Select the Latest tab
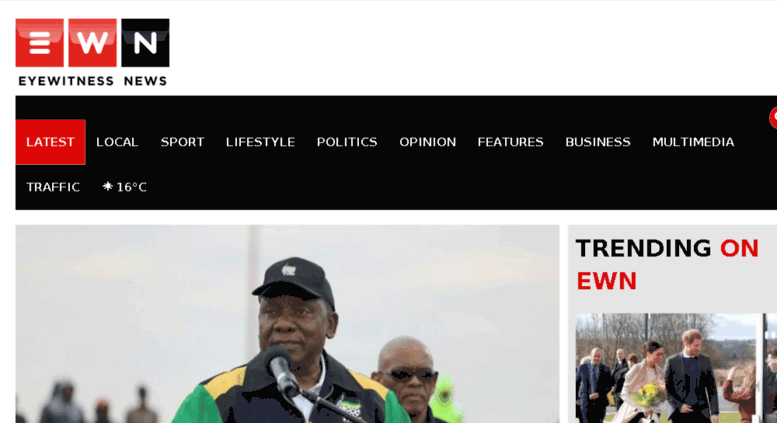Viewport: 777px width, 423px height. [51, 142]
